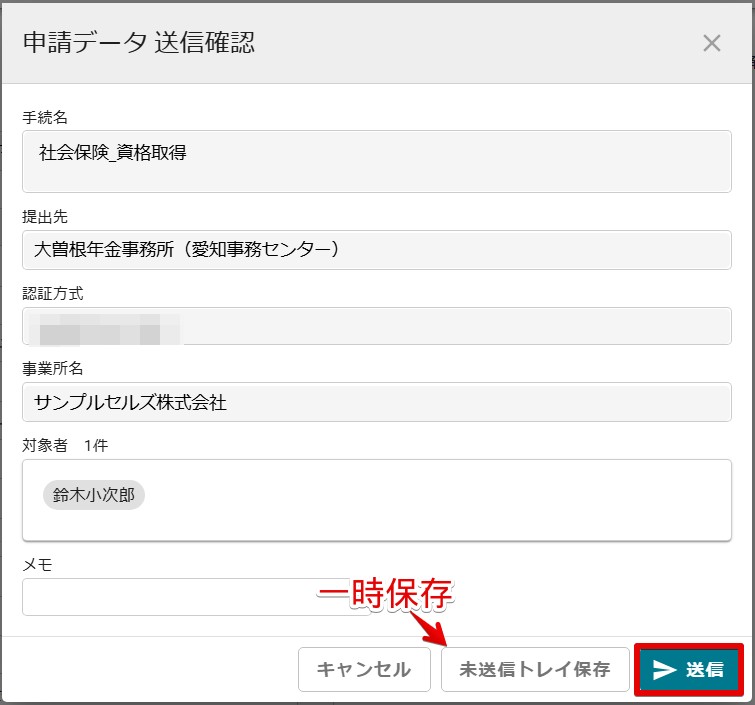The width and height of the screenshot is (755, 705).
Task: Click the メモ input field
Action: point(196,597)
